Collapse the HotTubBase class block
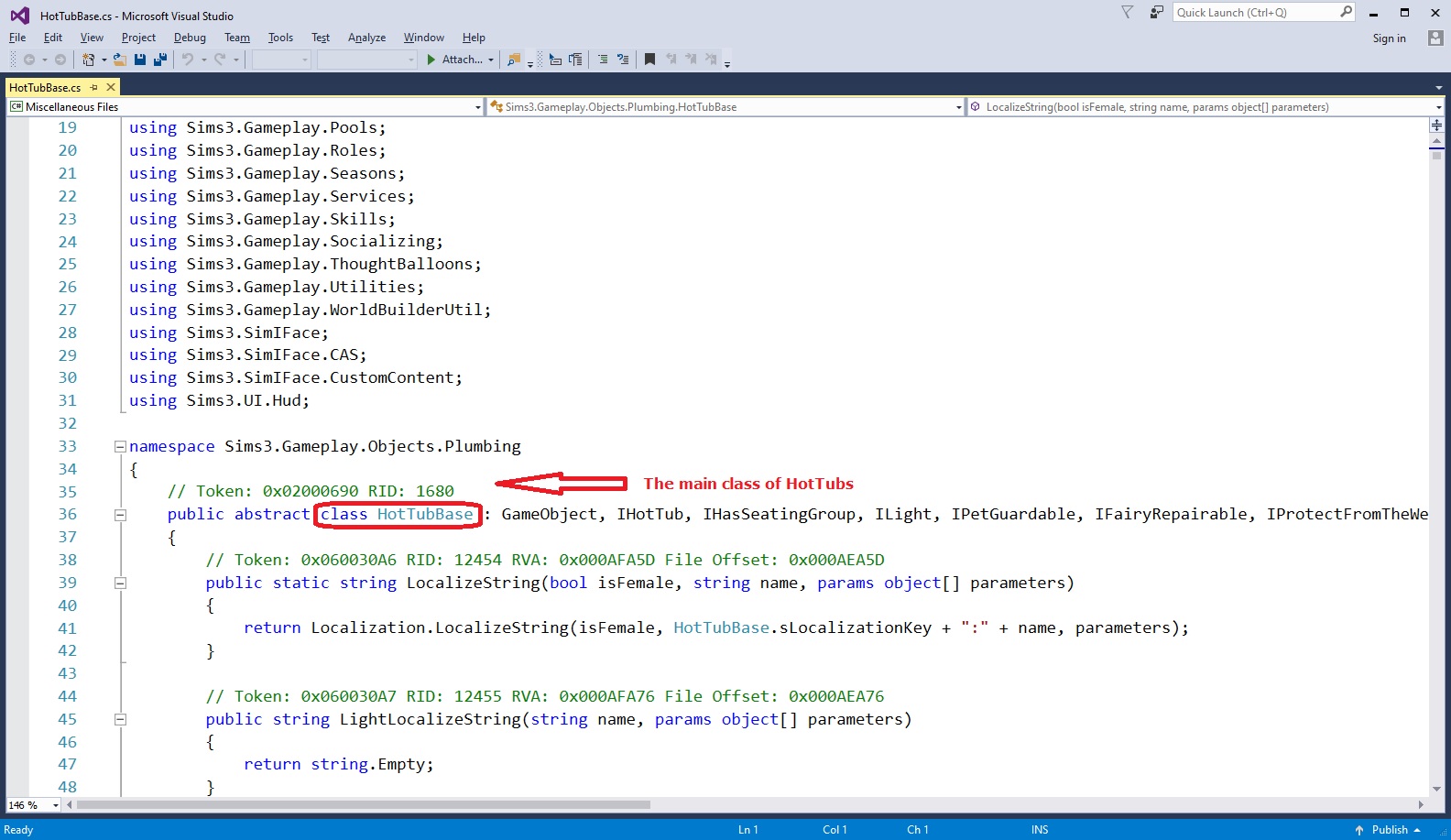The image size is (1451, 840). pyautogui.click(x=120, y=515)
